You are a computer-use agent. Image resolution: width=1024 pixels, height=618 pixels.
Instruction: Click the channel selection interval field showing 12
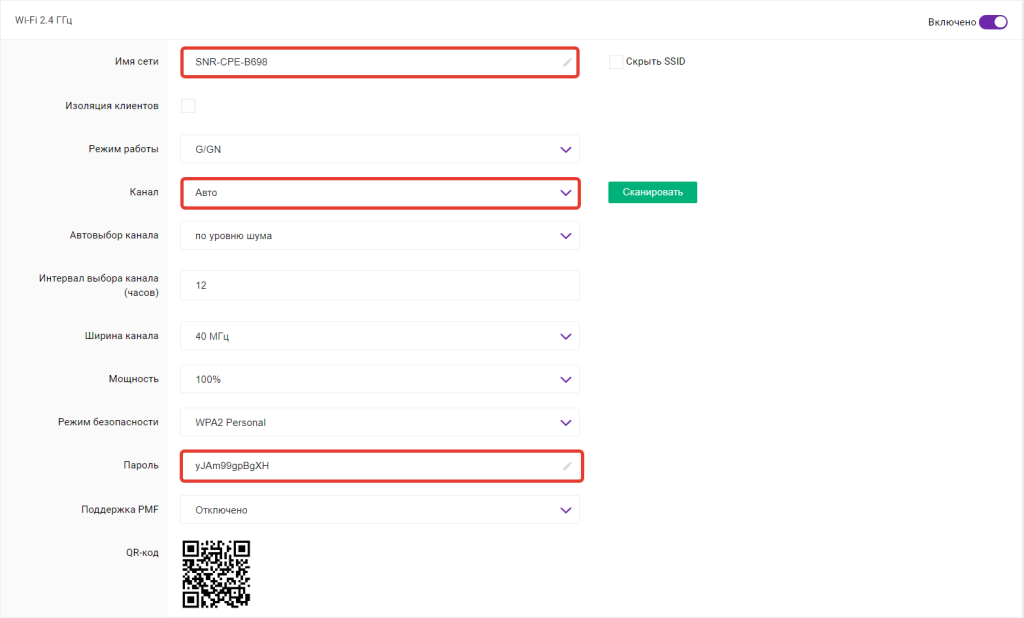379,285
